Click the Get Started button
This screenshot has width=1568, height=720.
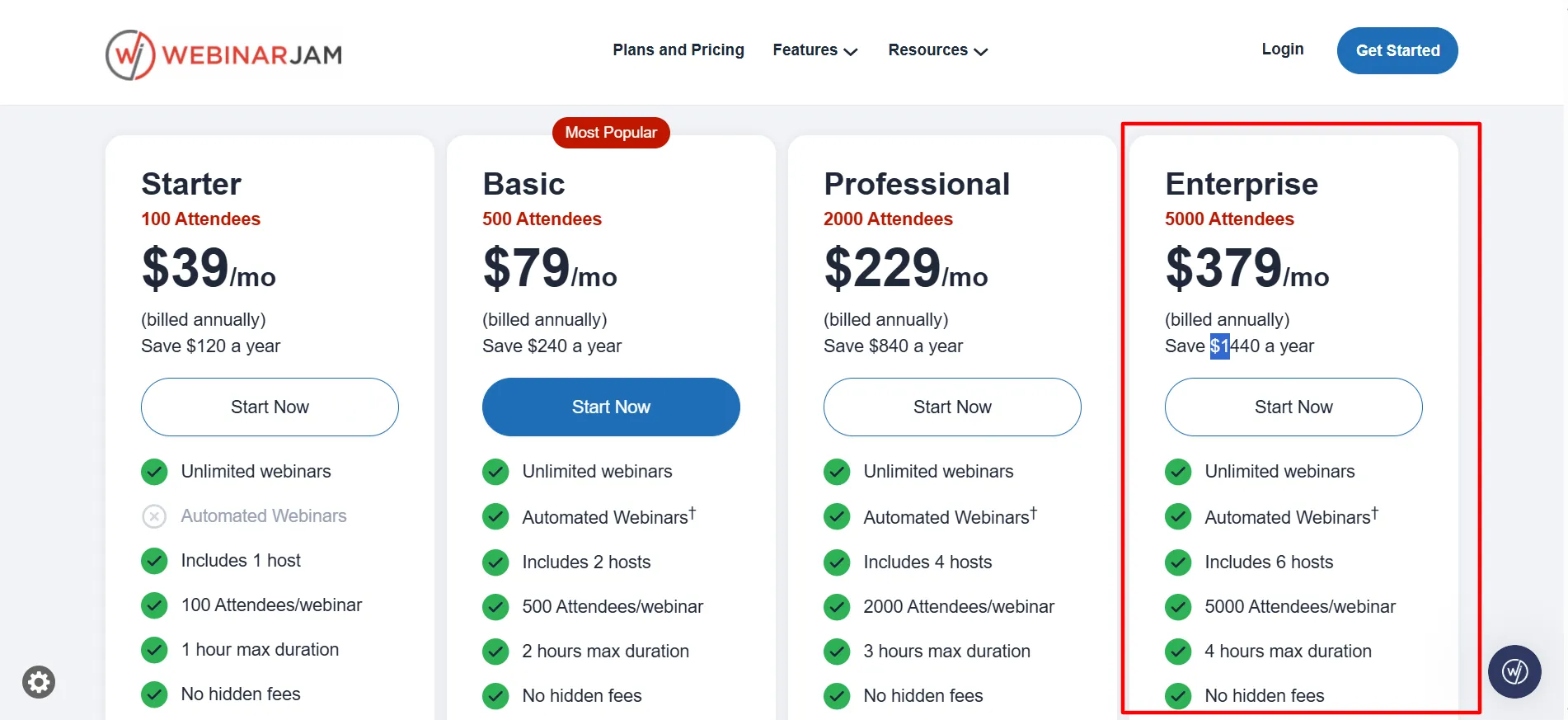click(x=1397, y=50)
